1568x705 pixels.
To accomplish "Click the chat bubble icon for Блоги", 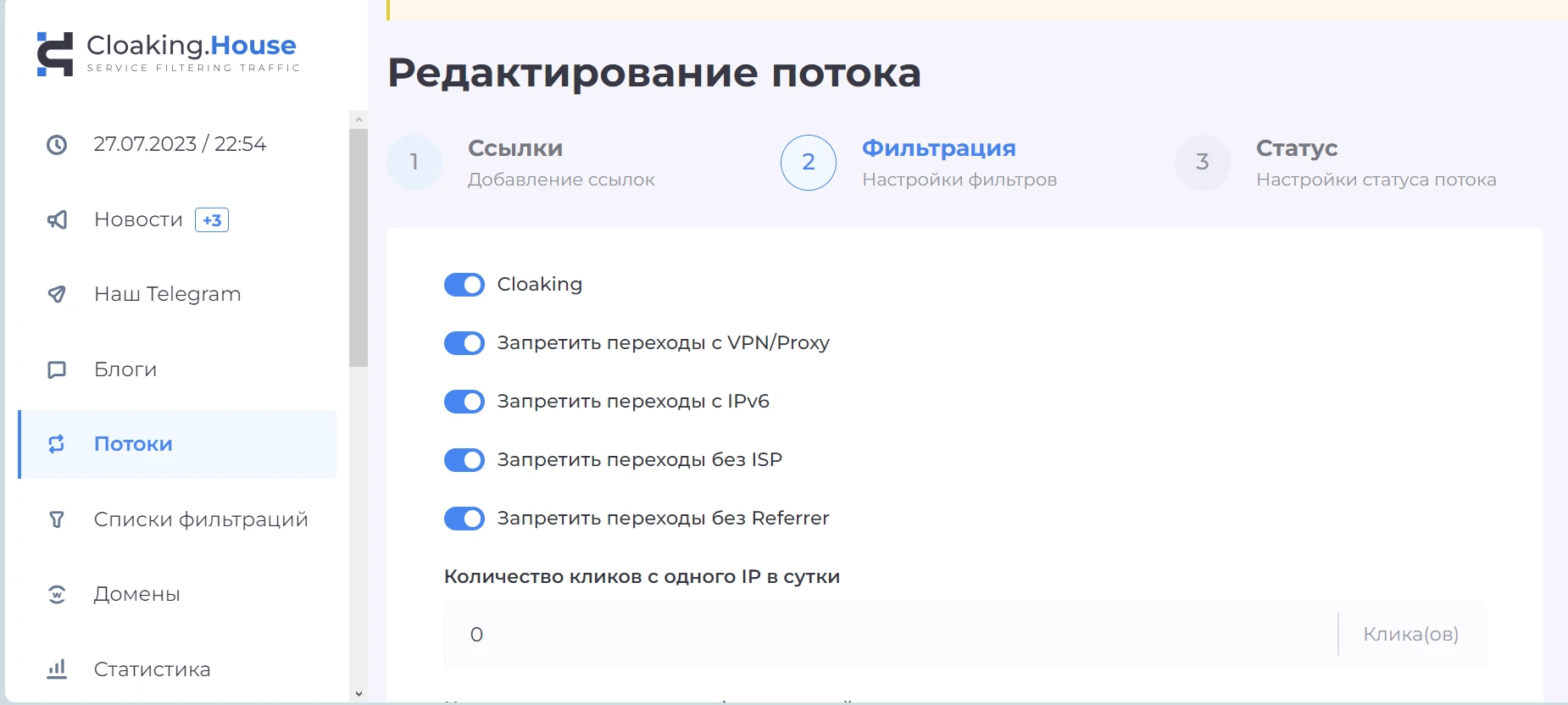I will point(57,369).
